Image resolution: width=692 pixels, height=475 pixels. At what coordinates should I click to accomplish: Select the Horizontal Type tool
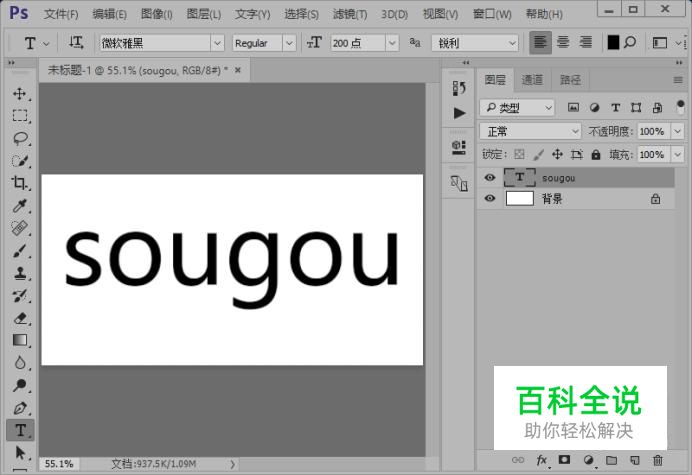click(20, 430)
